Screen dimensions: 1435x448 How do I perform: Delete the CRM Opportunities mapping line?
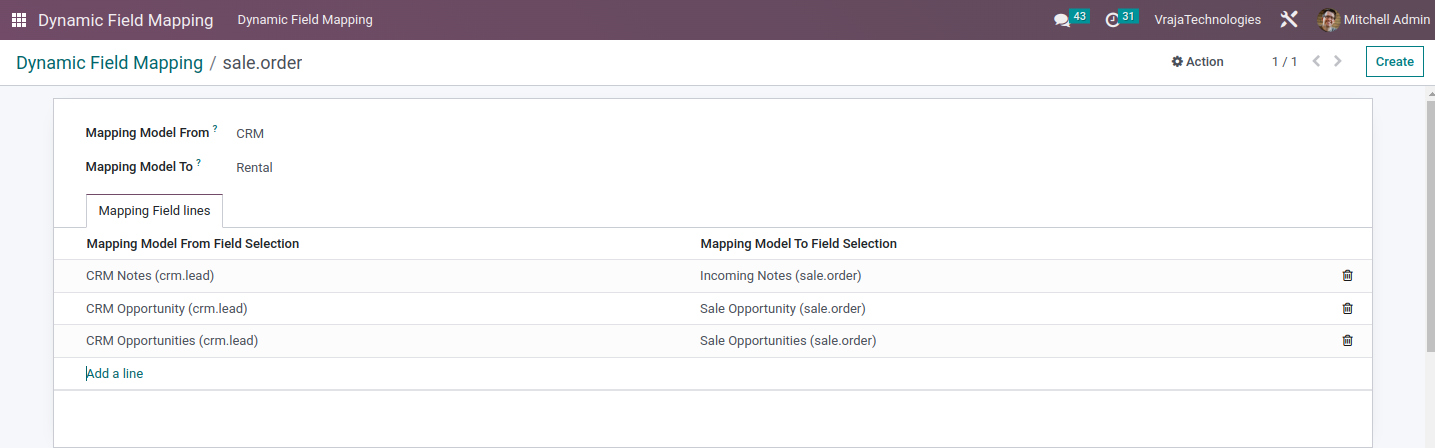[1347, 341]
